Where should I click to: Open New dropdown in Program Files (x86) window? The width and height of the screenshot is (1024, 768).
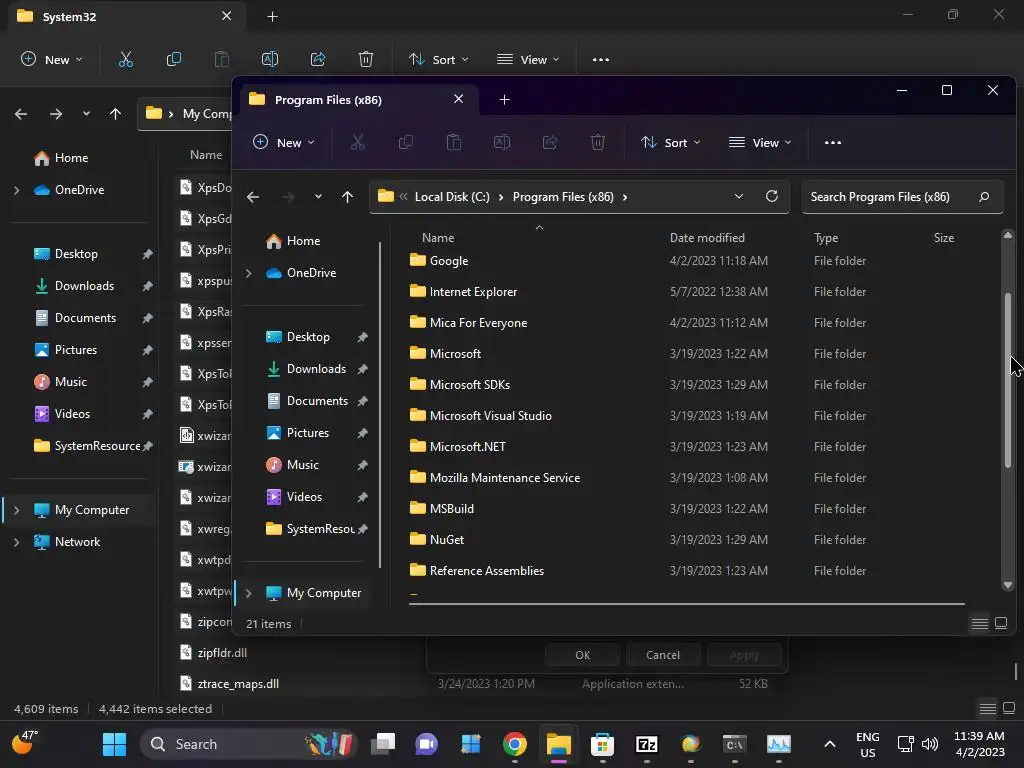[284, 142]
